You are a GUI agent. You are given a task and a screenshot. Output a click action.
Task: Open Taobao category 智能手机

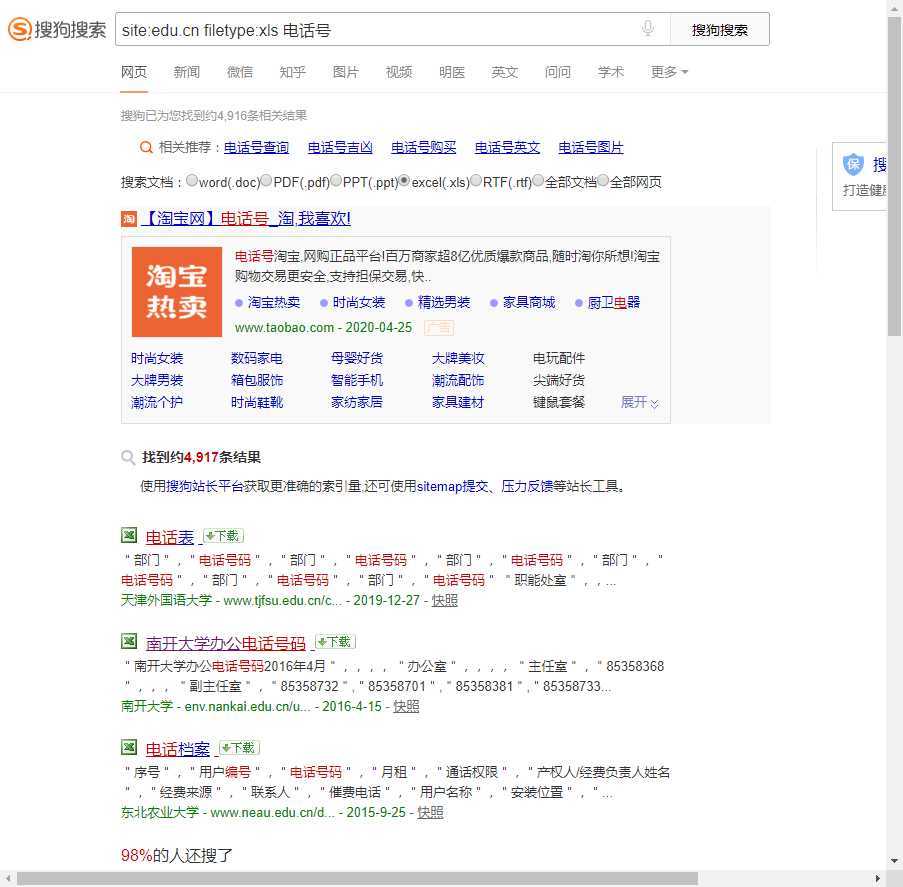point(356,380)
